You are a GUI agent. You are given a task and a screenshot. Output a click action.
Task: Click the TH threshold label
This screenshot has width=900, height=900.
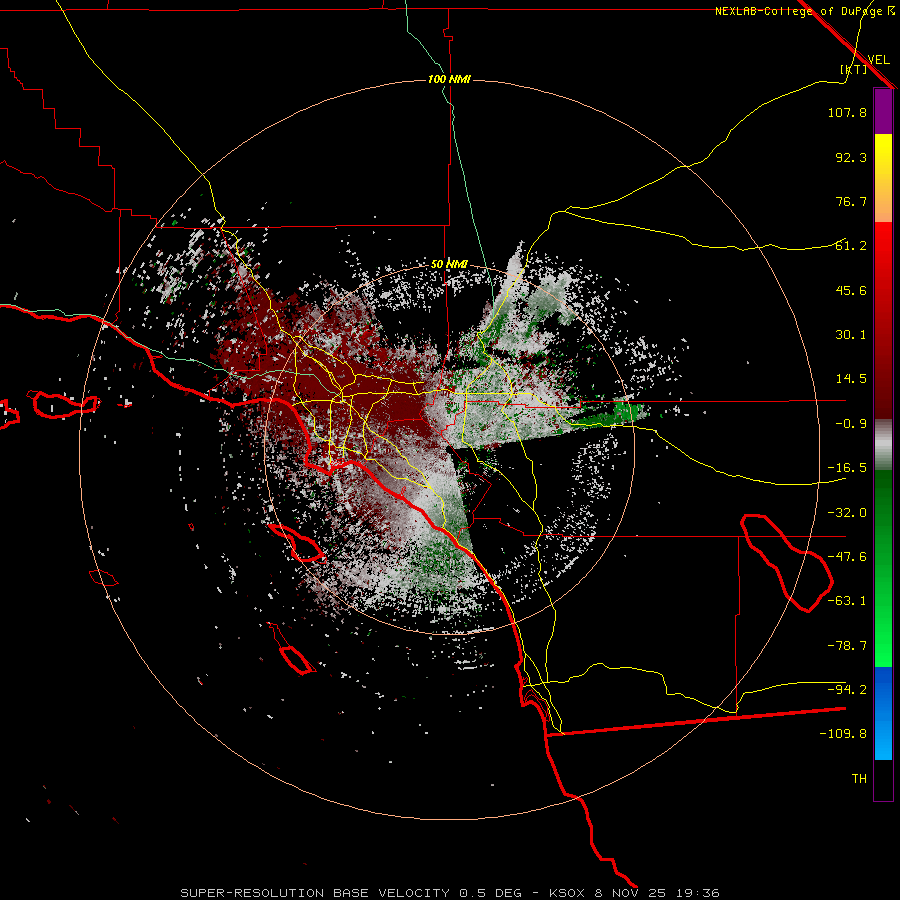[x=859, y=779]
